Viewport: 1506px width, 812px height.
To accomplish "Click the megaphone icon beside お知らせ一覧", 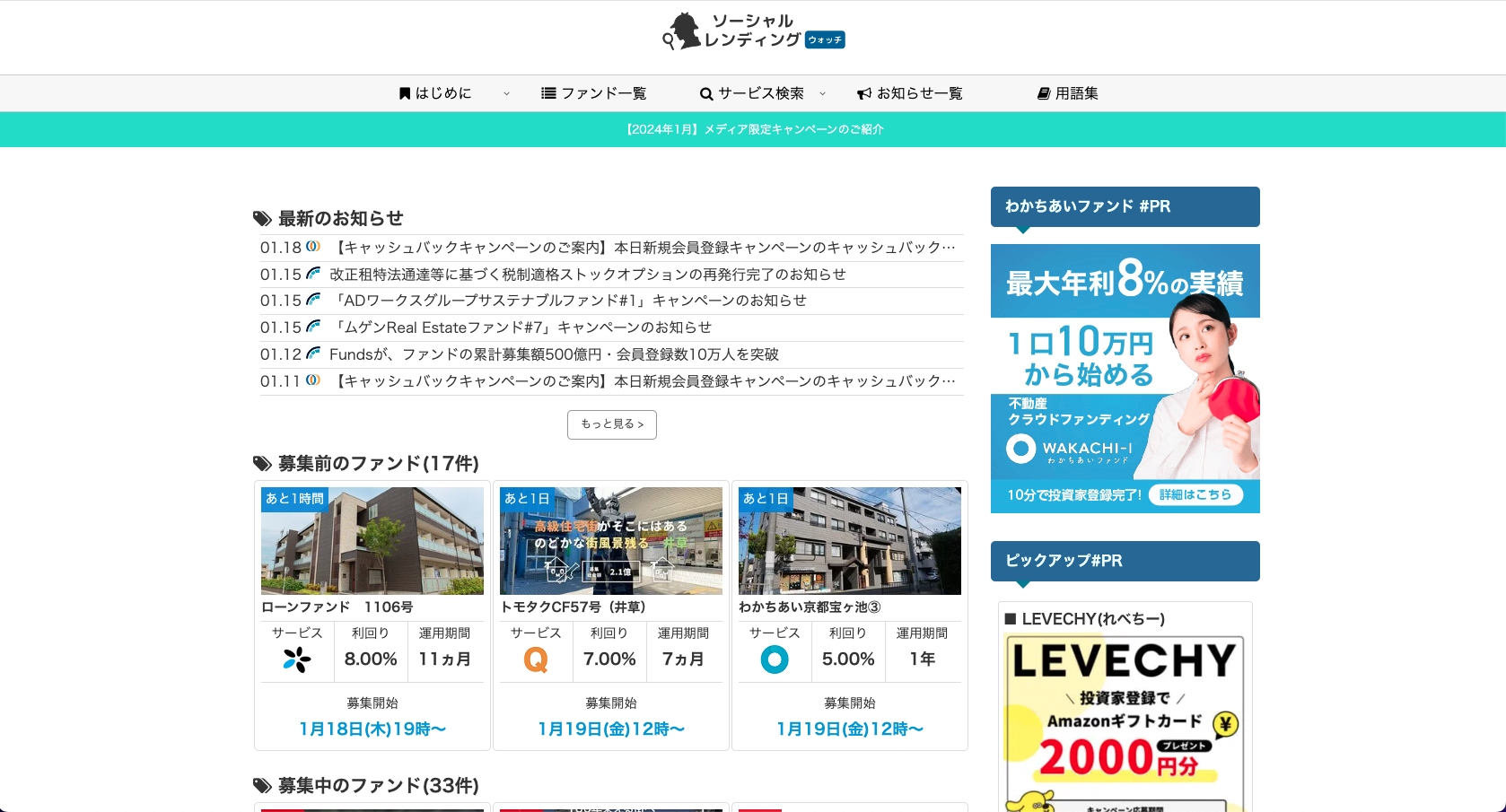I will [x=864, y=93].
